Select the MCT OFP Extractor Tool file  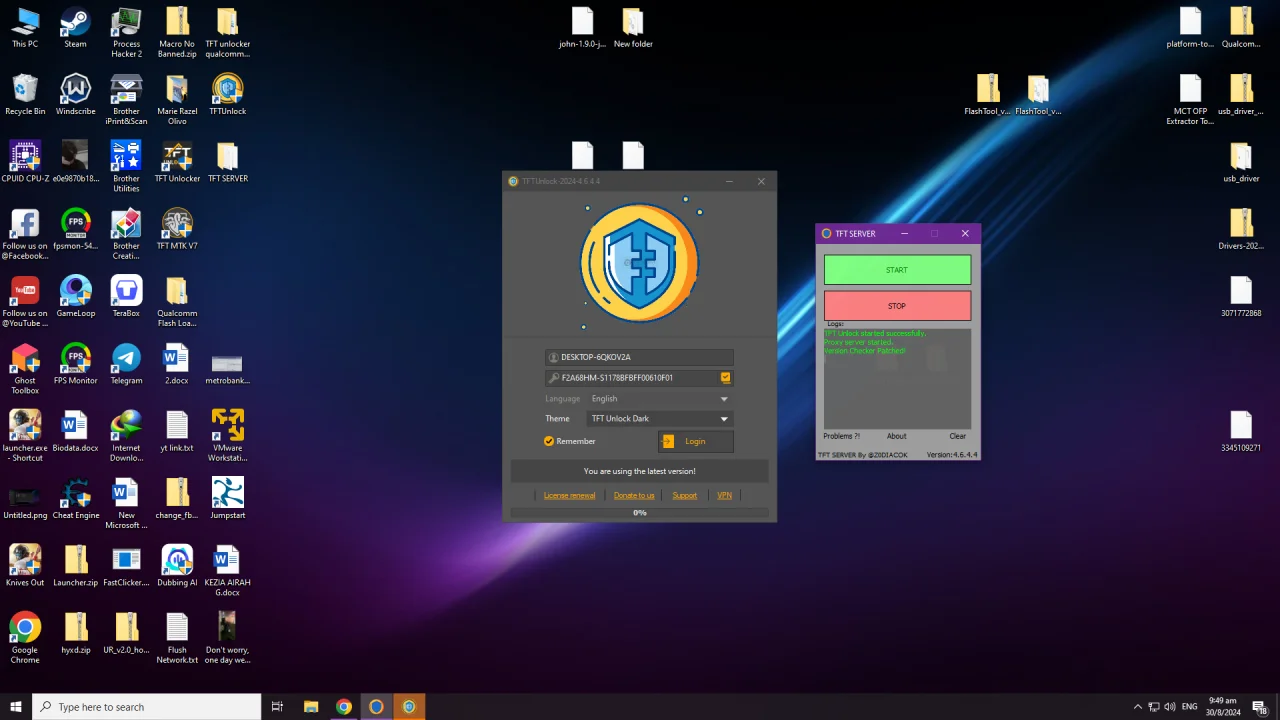pos(1190,100)
